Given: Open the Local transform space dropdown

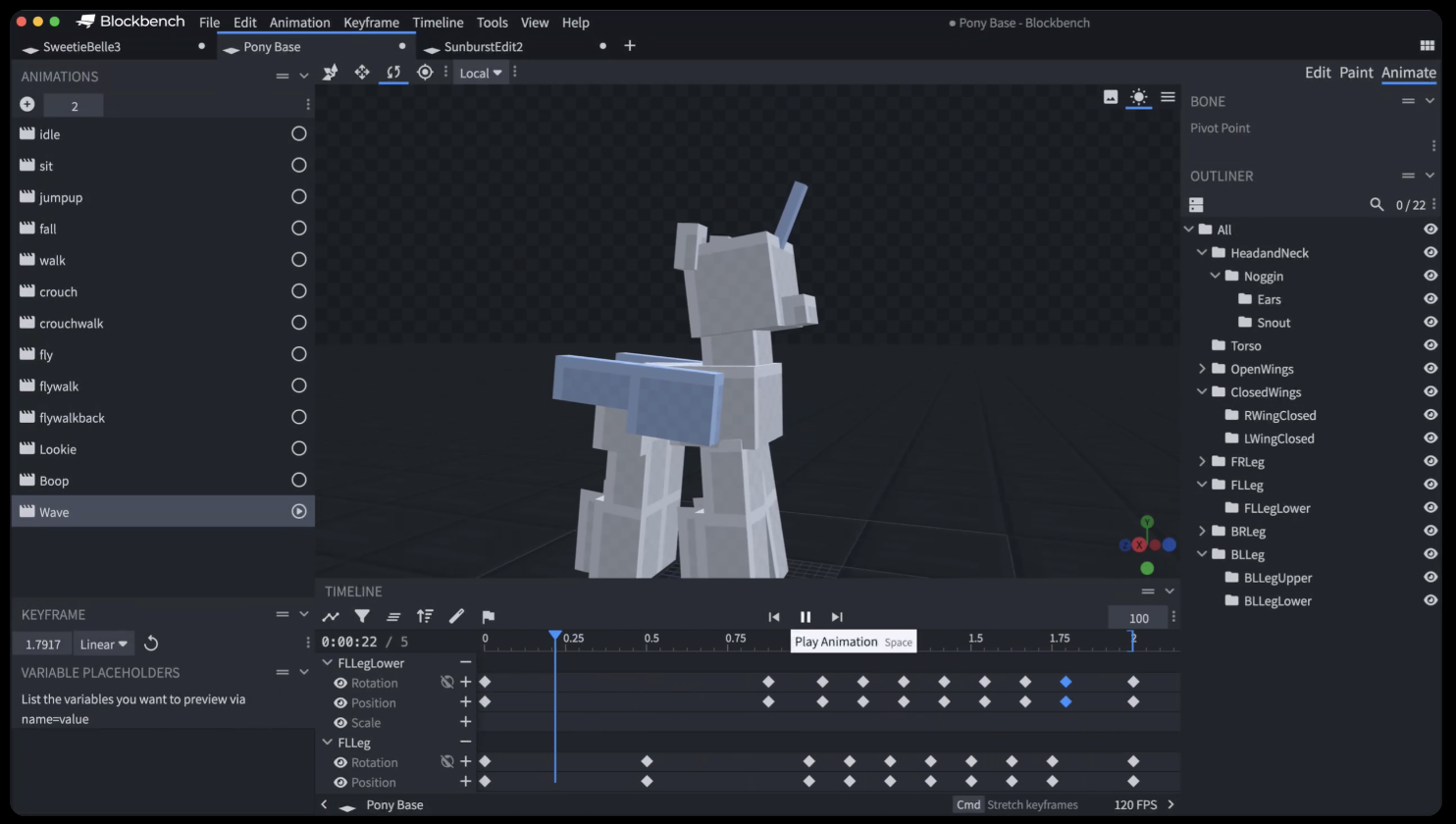Looking at the screenshot, I should (481, 73).
